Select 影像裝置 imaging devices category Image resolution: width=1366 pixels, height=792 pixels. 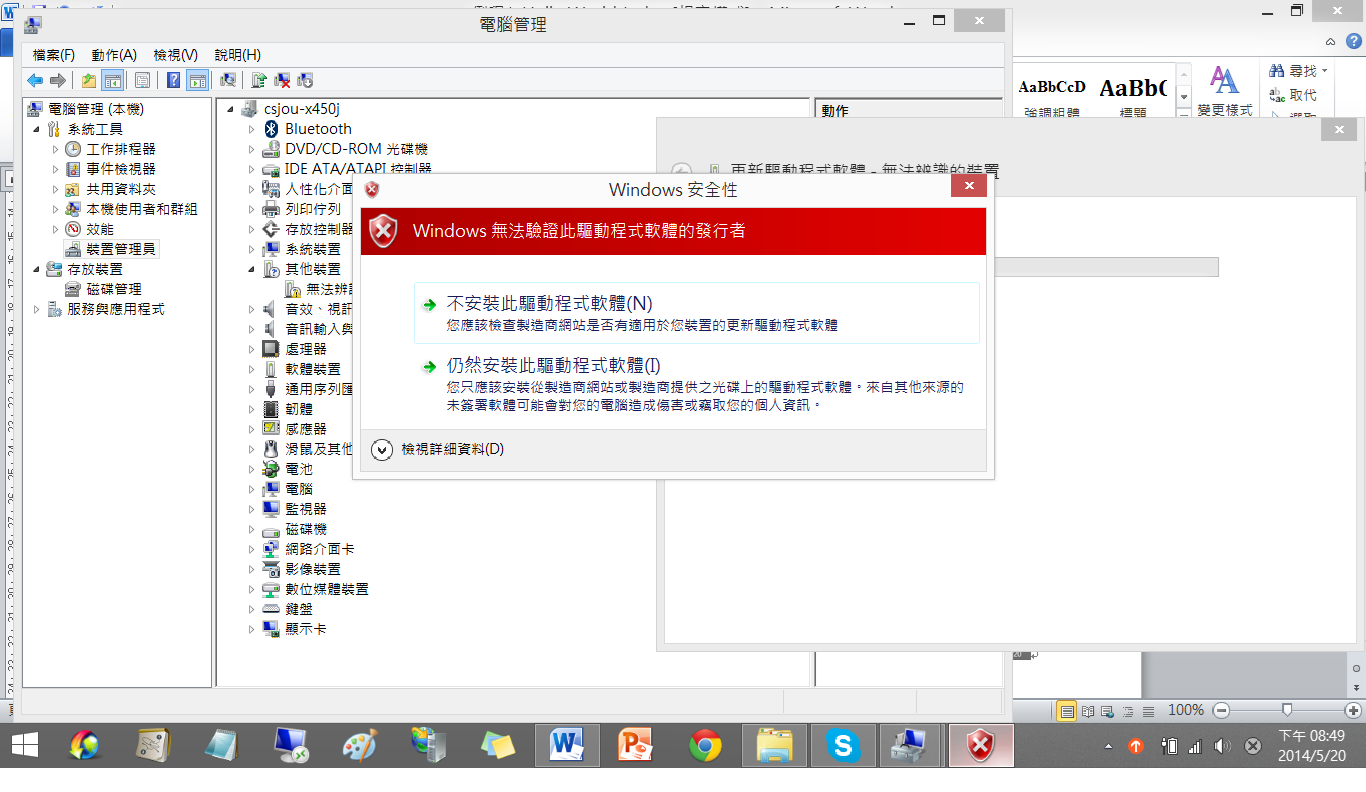pos(302,569)
